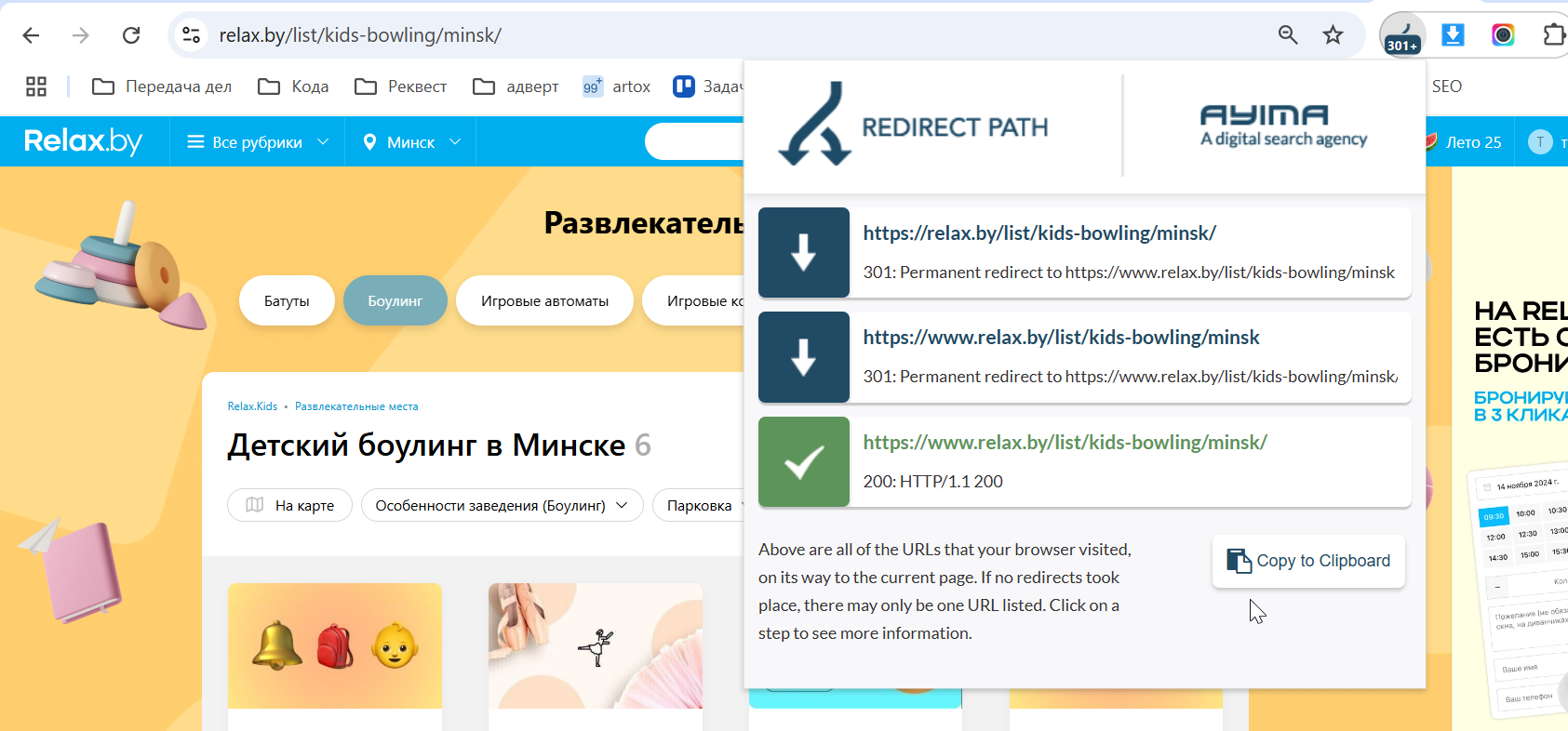
Task: Open the apps grid in bookmarks bar
Action: (36, 86)
